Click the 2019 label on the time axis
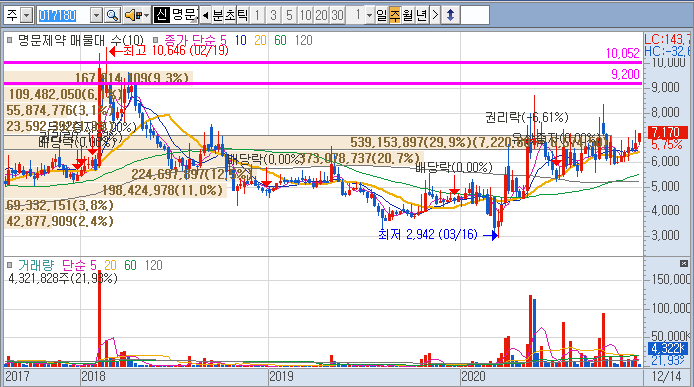 (x=281, y=376)
